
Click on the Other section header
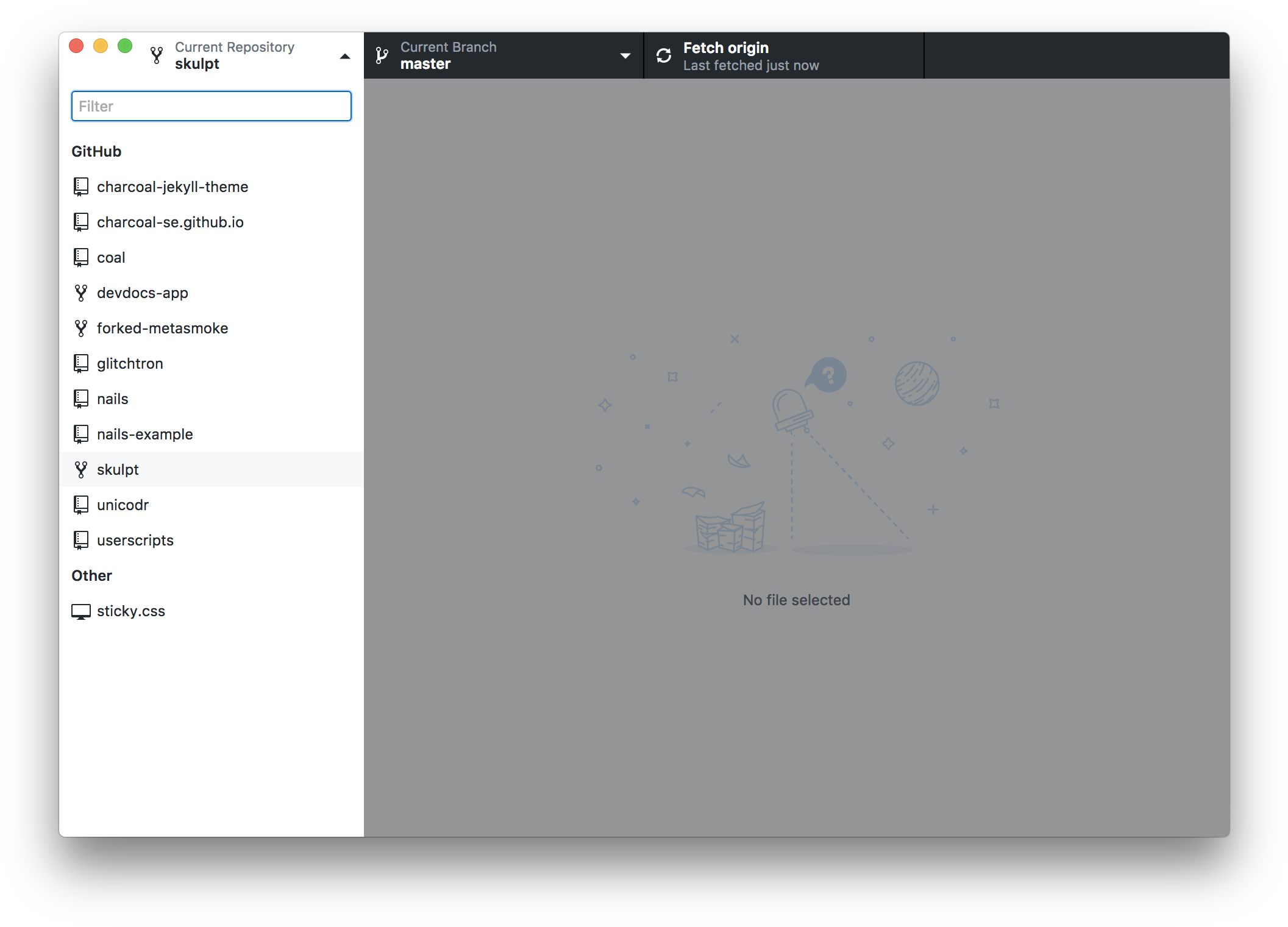(92, 575)
